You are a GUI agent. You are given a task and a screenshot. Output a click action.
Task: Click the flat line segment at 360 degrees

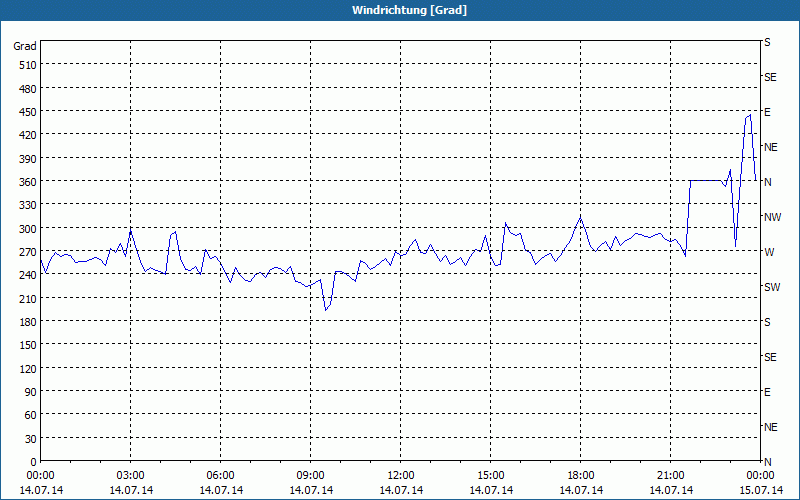point(705,180)
